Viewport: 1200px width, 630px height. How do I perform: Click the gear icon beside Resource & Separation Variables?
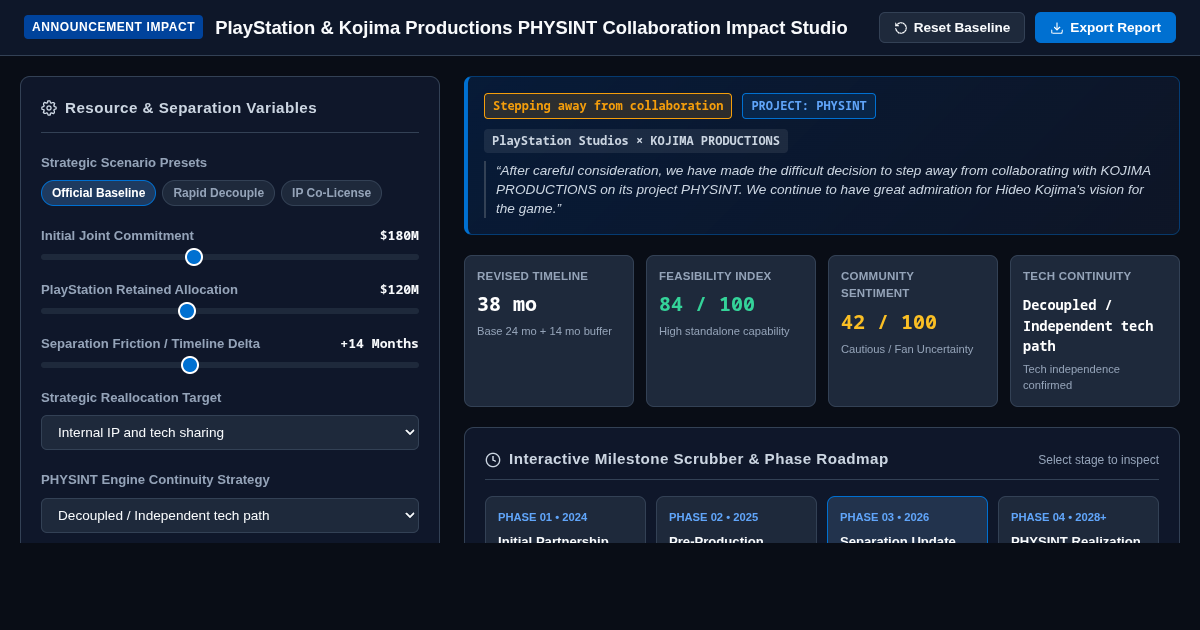[x=49, y=108]
